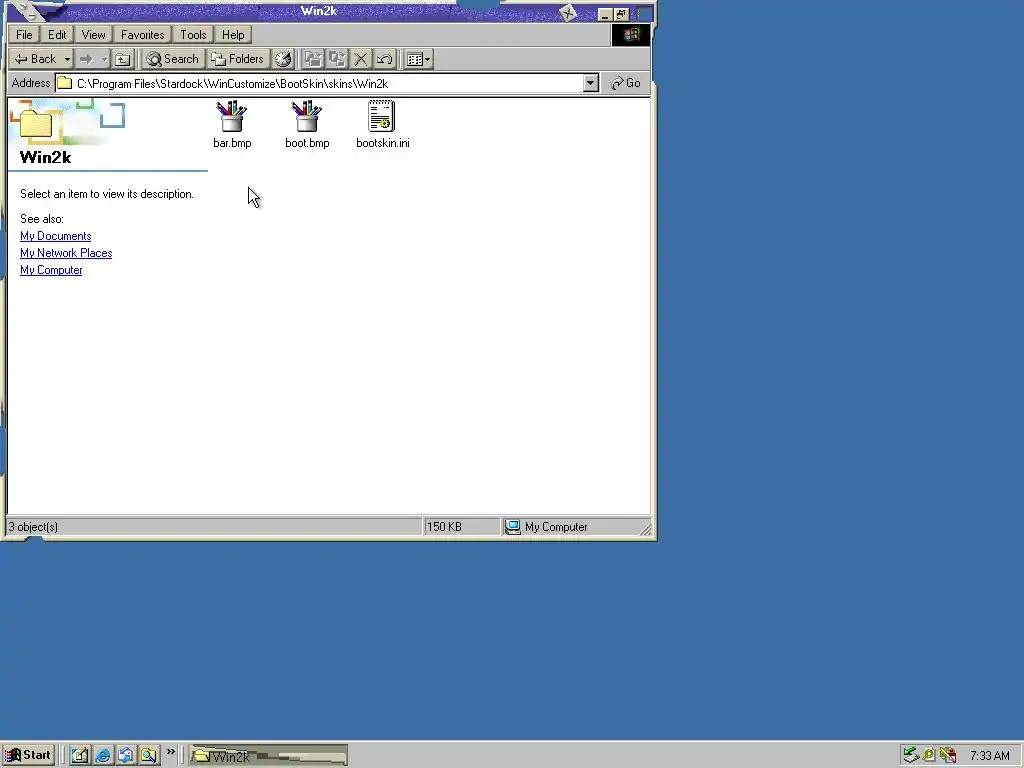Image resolution: width=1024 pixels, height=768 pixels.
Task: Go Back to previous folder
Action: [x=35, y=59]
